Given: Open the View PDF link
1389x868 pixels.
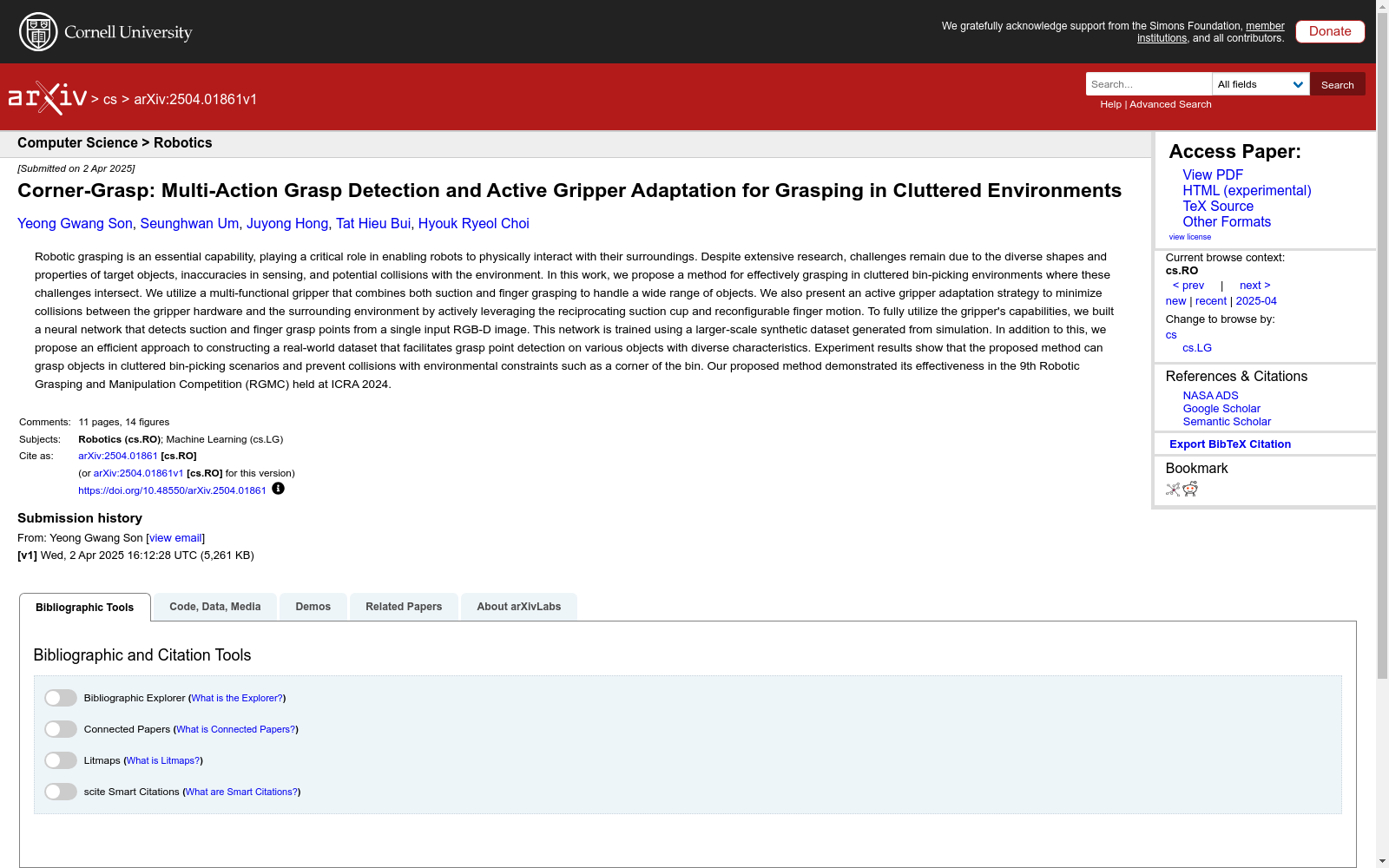Looking at the screenshot, I should (x=1213, y=174).
